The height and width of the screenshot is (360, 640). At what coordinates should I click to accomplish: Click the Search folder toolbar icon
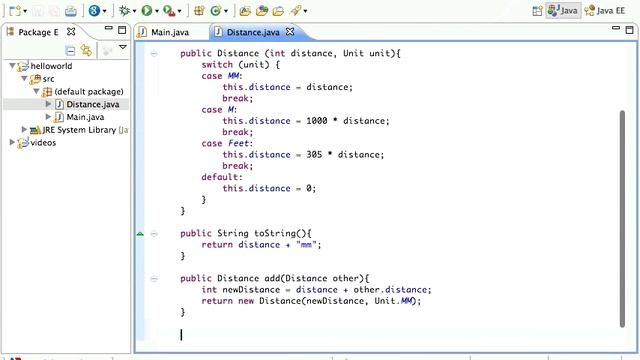tap(278, 11)
